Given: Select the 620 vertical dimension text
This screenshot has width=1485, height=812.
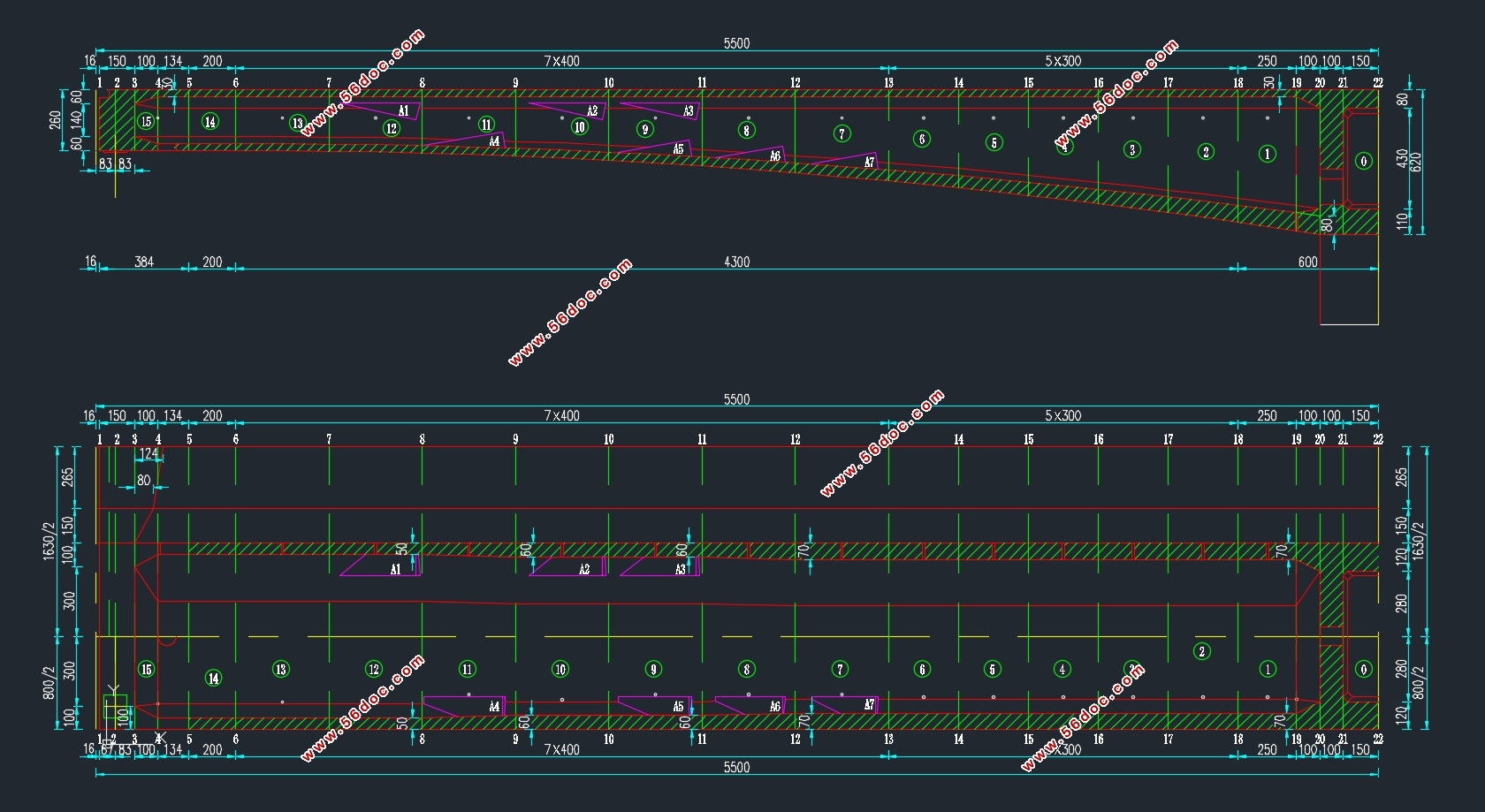Looking at the screenshot, I should (x=1415, y=162).
